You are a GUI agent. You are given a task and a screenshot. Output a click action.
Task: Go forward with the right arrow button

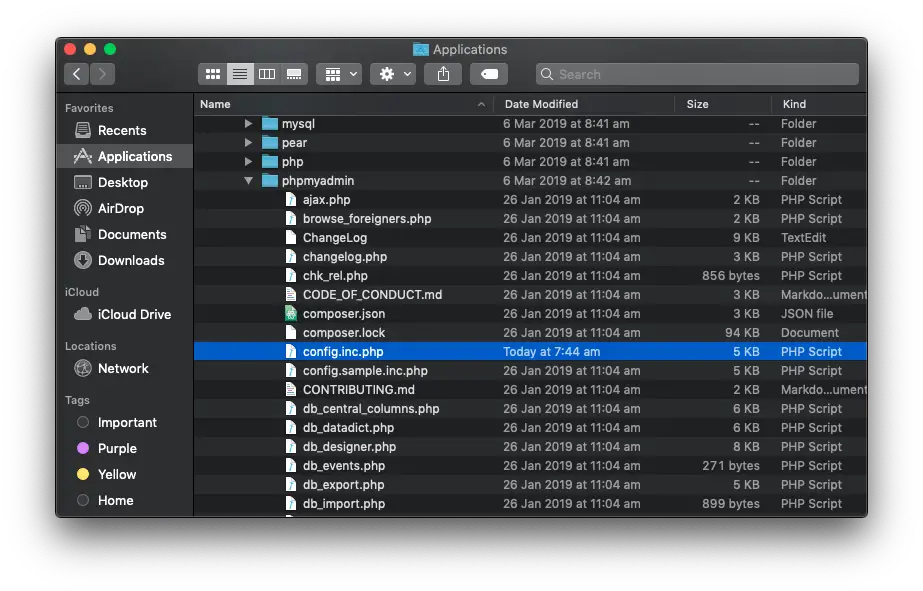click(x=102, y=74)
